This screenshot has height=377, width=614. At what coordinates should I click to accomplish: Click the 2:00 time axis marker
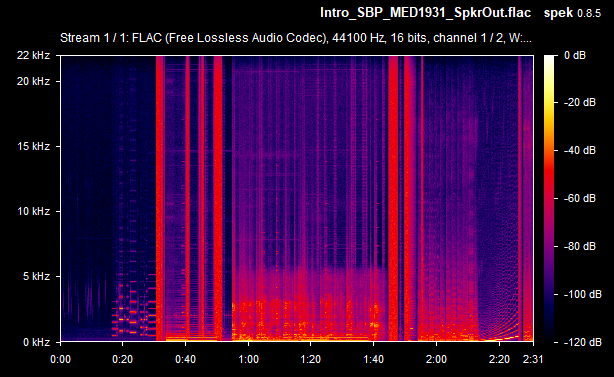pyautogui.click(x=436, y=359)
